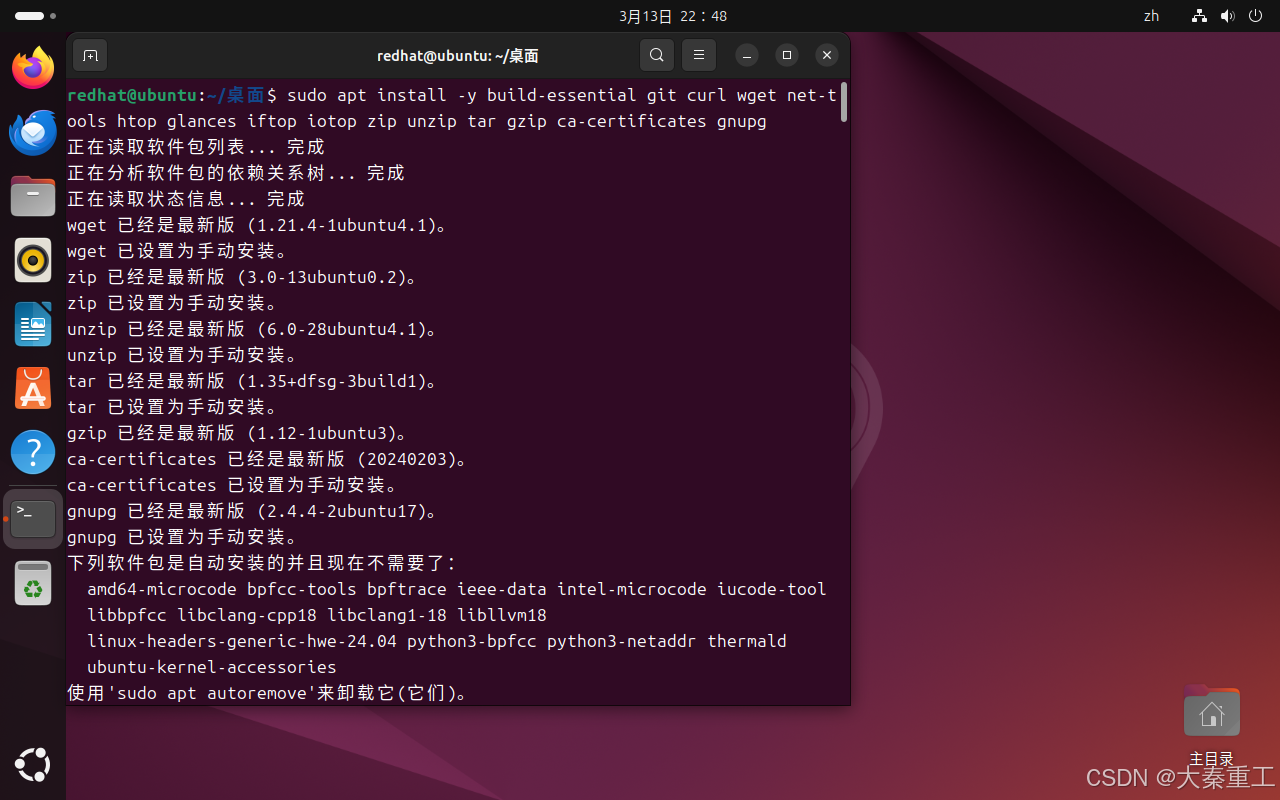
Task: Click the 'amd64-microcode bpfcc-tools' package line
Action: [457, 589]
